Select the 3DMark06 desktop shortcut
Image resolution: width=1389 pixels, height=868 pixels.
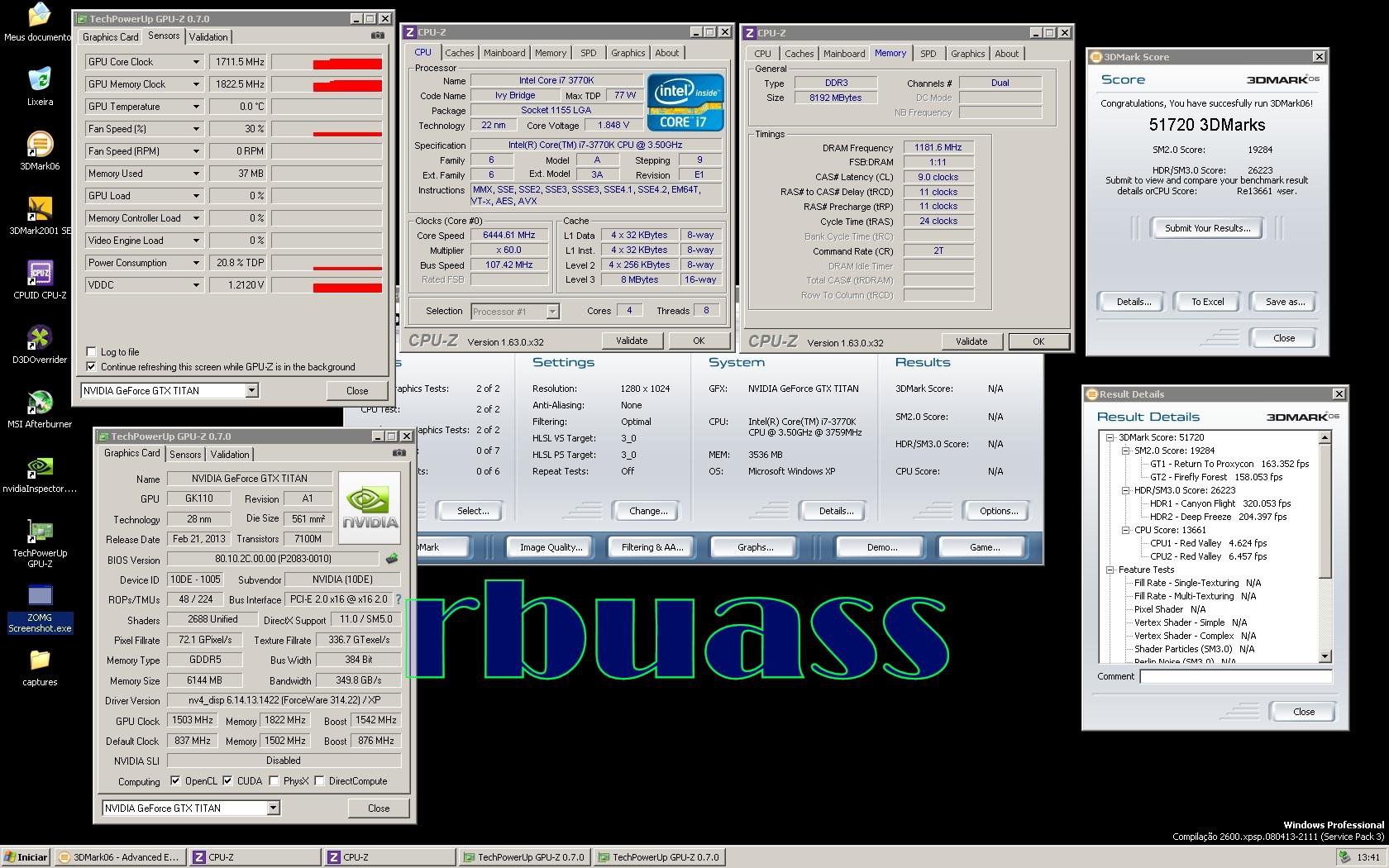tap(40, 151)
